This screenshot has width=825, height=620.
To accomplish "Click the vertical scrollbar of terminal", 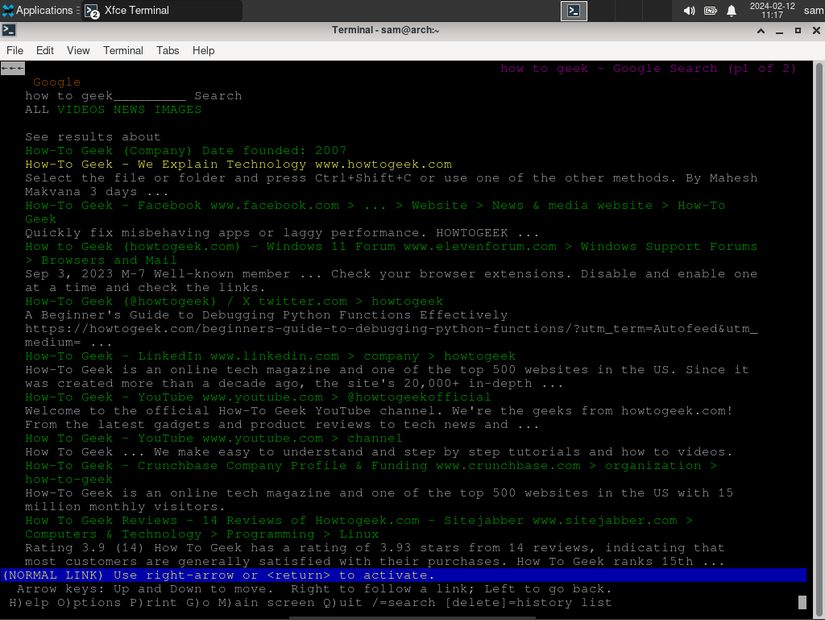I will click(x=819, y=337).
